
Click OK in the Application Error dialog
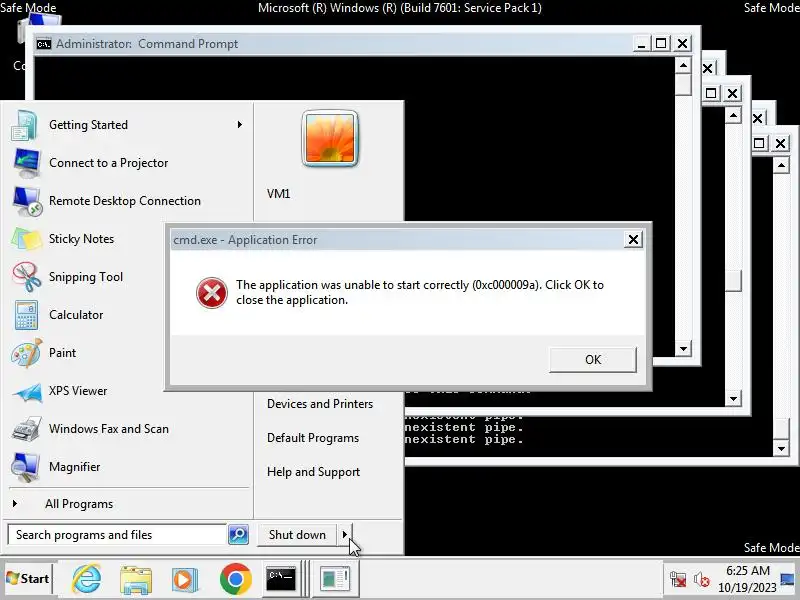click(x=593, y=360)
